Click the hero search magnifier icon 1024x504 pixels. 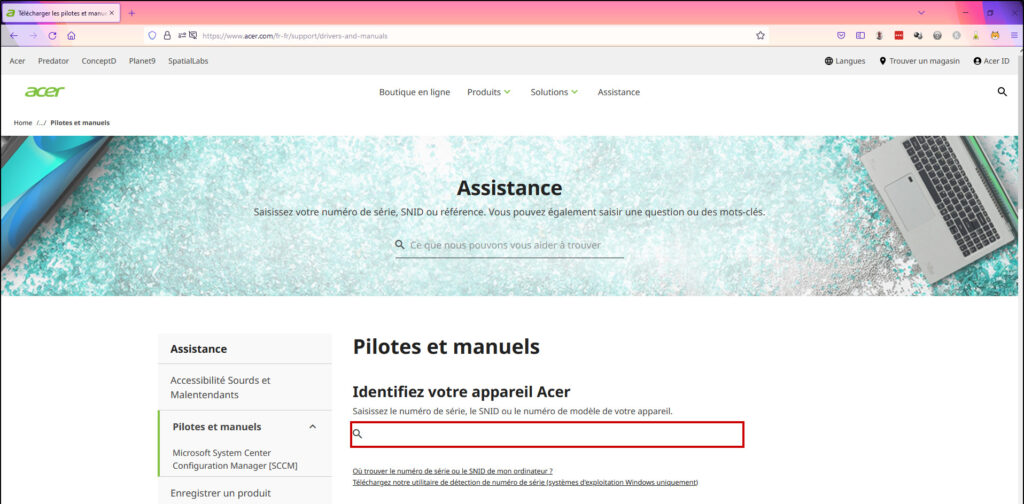point(400,245)
